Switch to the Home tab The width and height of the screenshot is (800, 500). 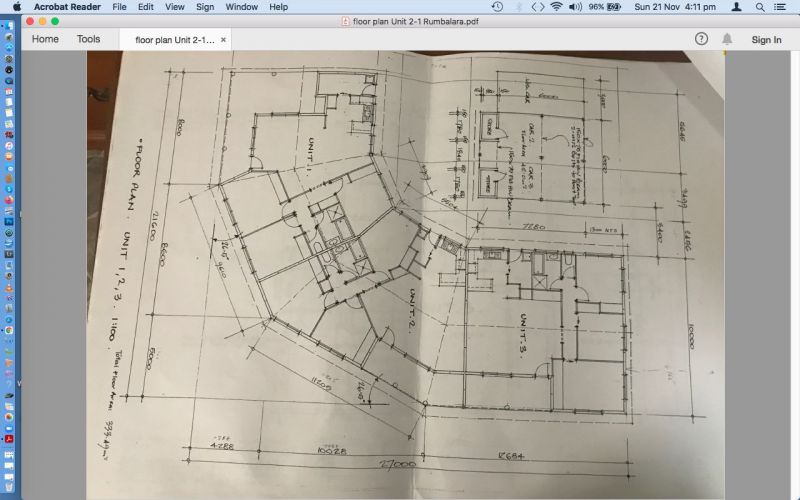click(x=45, y=39)
